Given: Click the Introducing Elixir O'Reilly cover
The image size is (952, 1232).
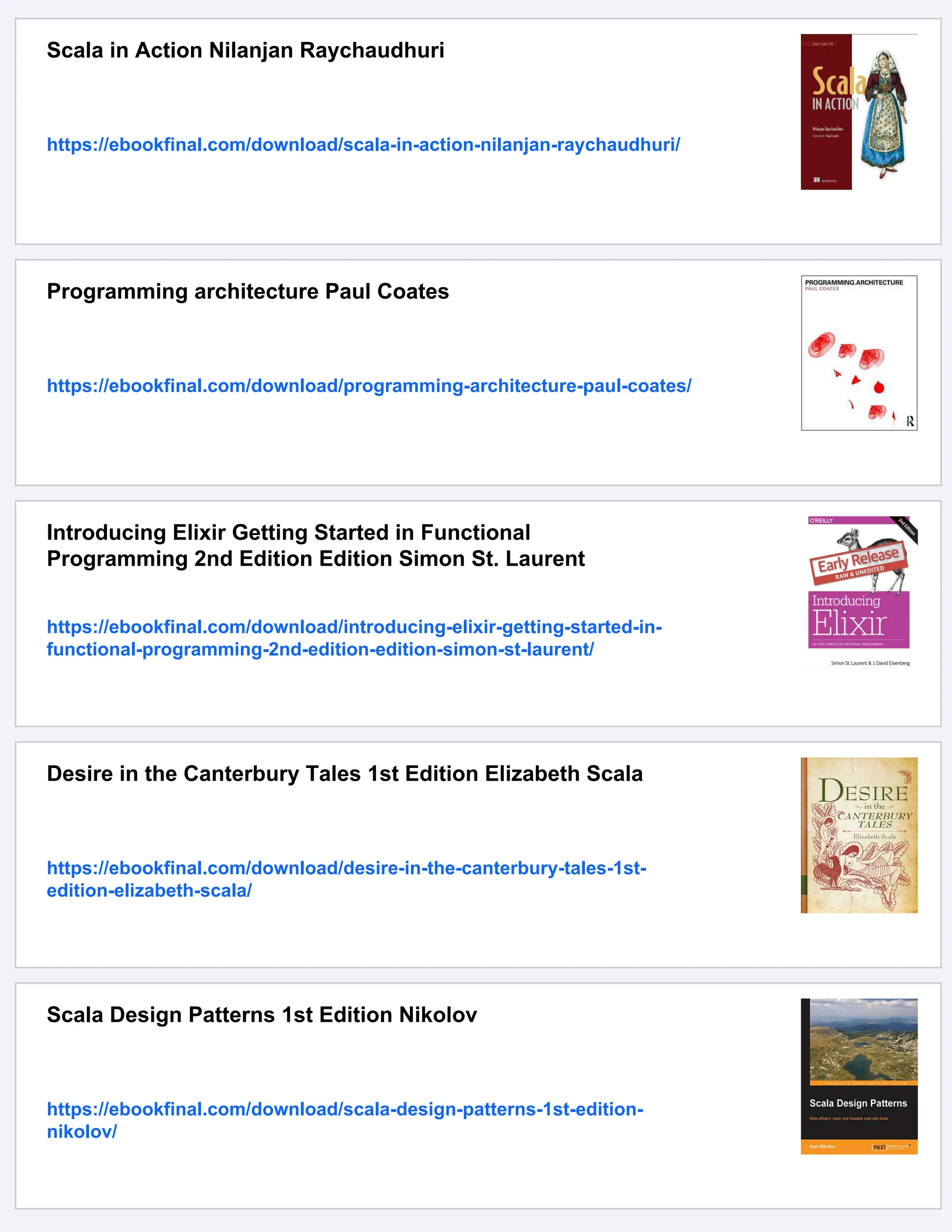Looking at the screenshot, I should 859,592.
